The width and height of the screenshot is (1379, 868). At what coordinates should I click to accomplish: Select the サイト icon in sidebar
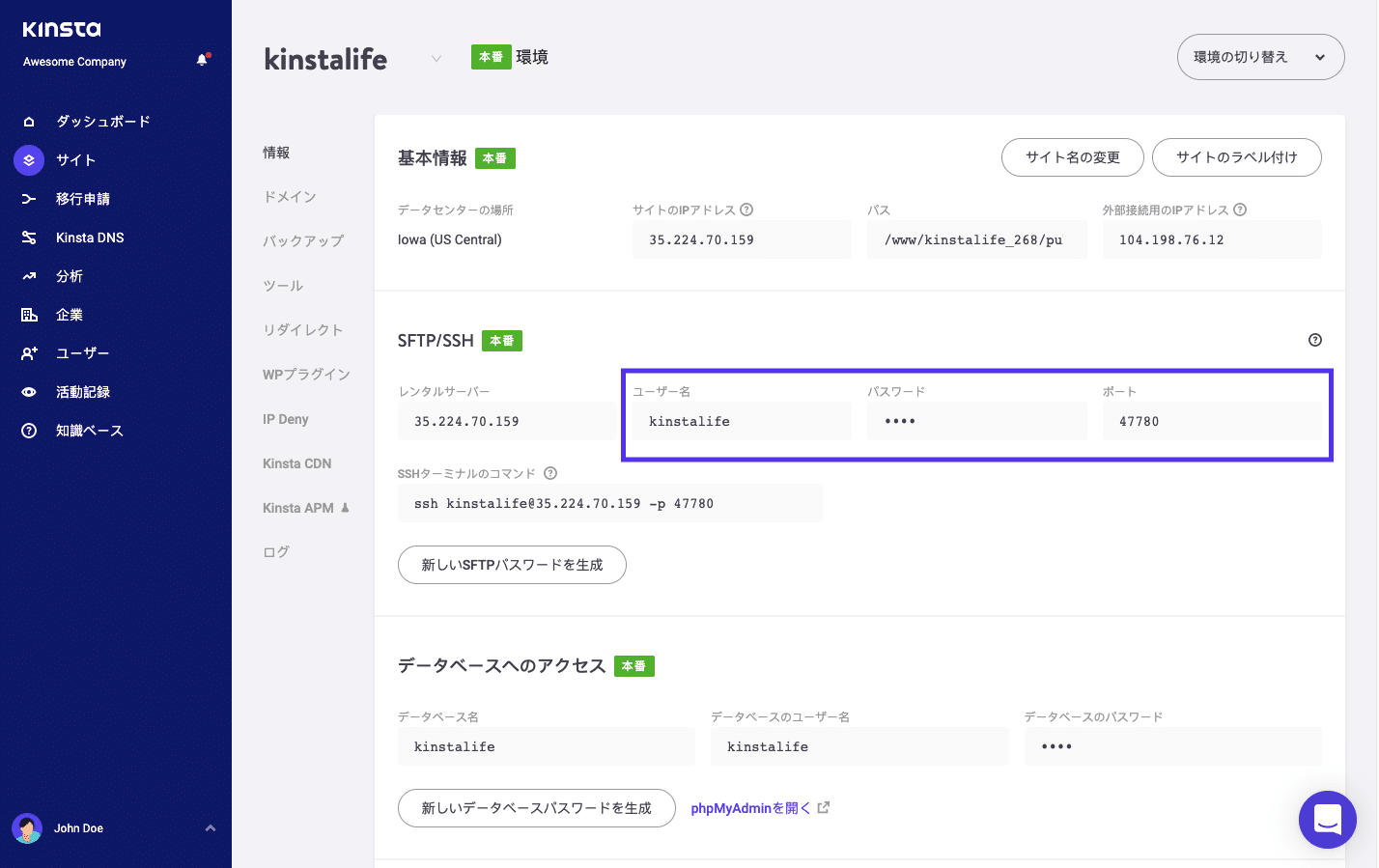tap(28, 159)
